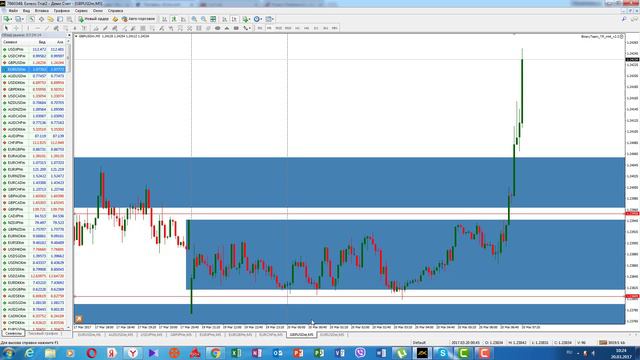Open the Графики menu
The image size is (640, 360).
[62, 11]
